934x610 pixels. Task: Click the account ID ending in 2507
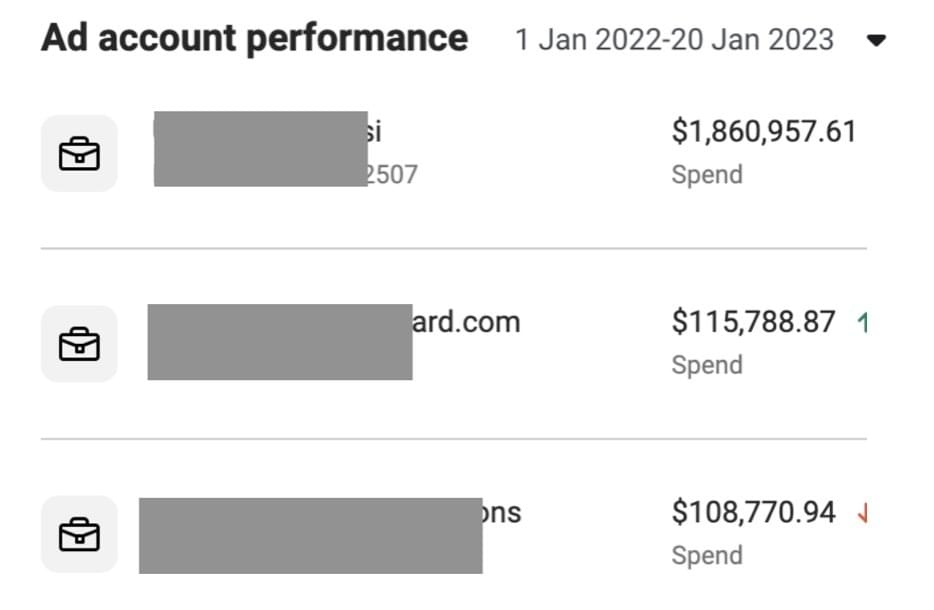click(392, 175)
